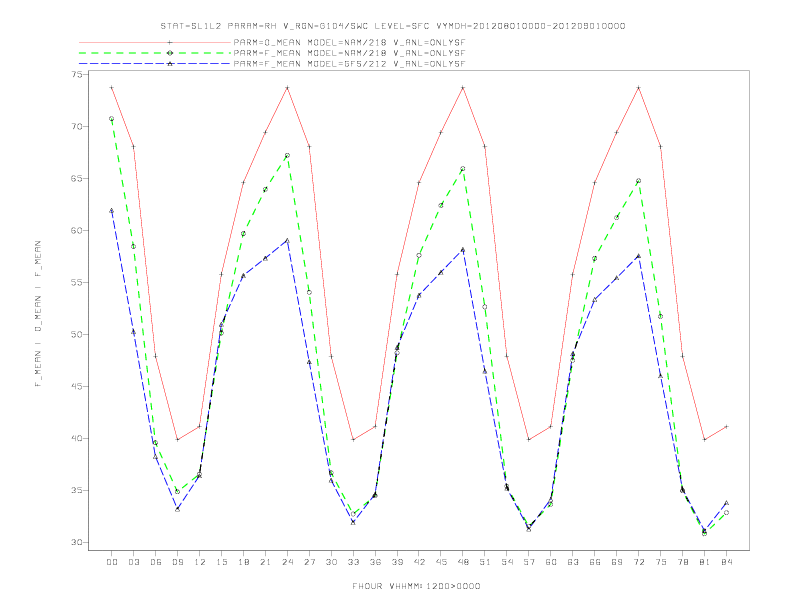Click x-axis tick label 06
The width and height of the screenshot is (792, 612).
[156, 562]
